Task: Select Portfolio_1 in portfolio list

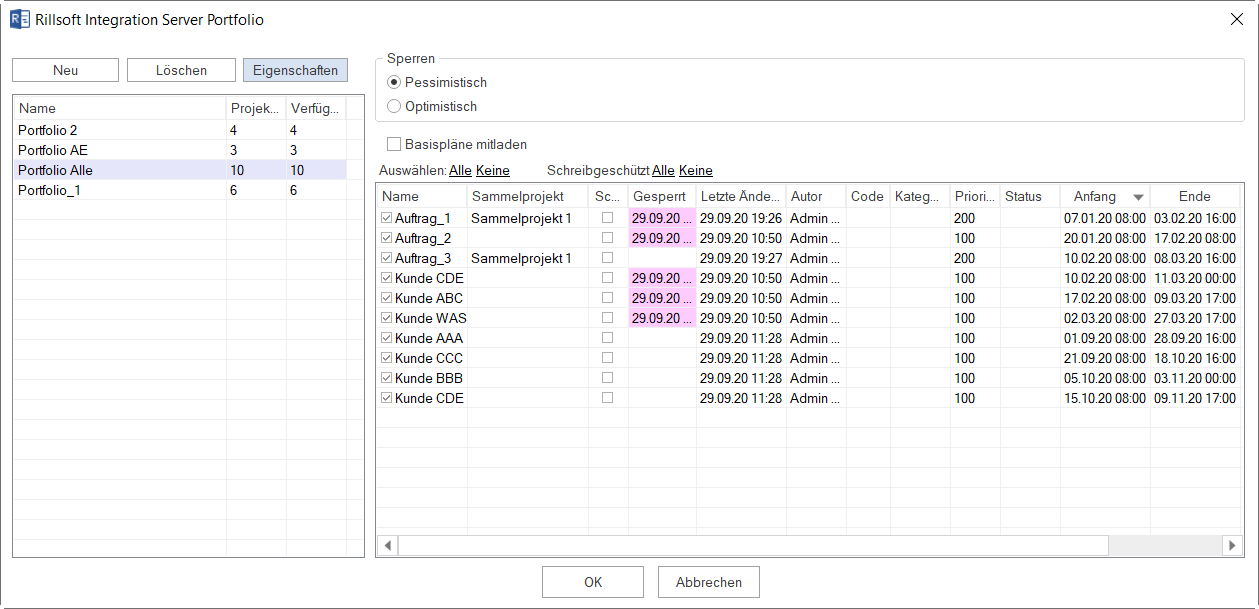Action: click(x=180, y=190)
